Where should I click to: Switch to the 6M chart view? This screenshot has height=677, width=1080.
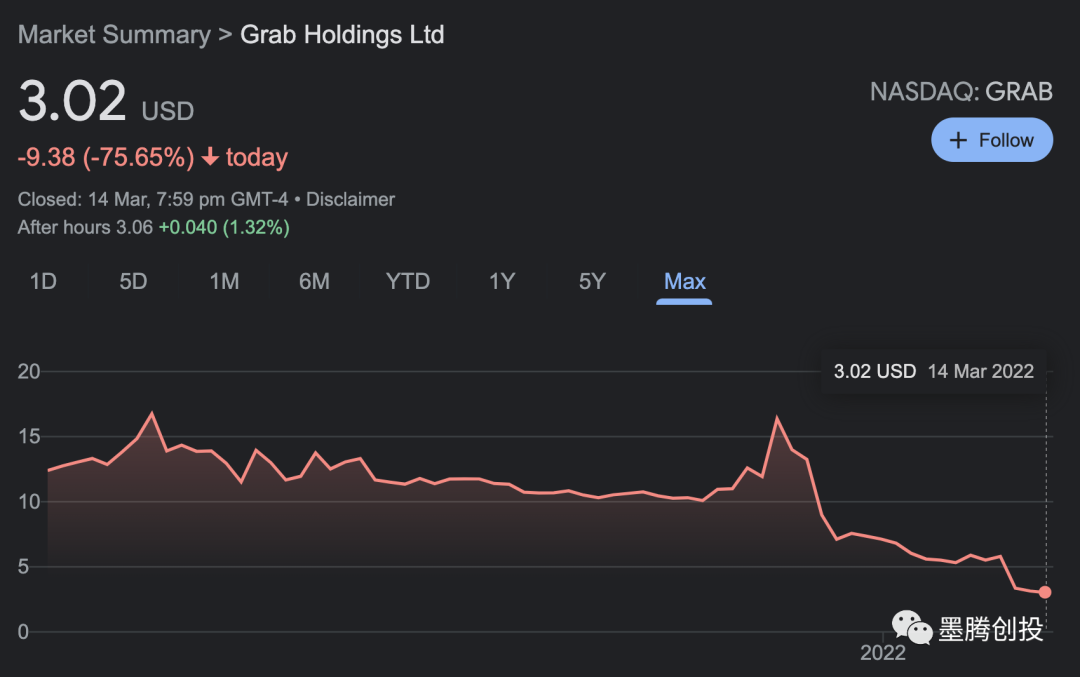tap(314, 282)
